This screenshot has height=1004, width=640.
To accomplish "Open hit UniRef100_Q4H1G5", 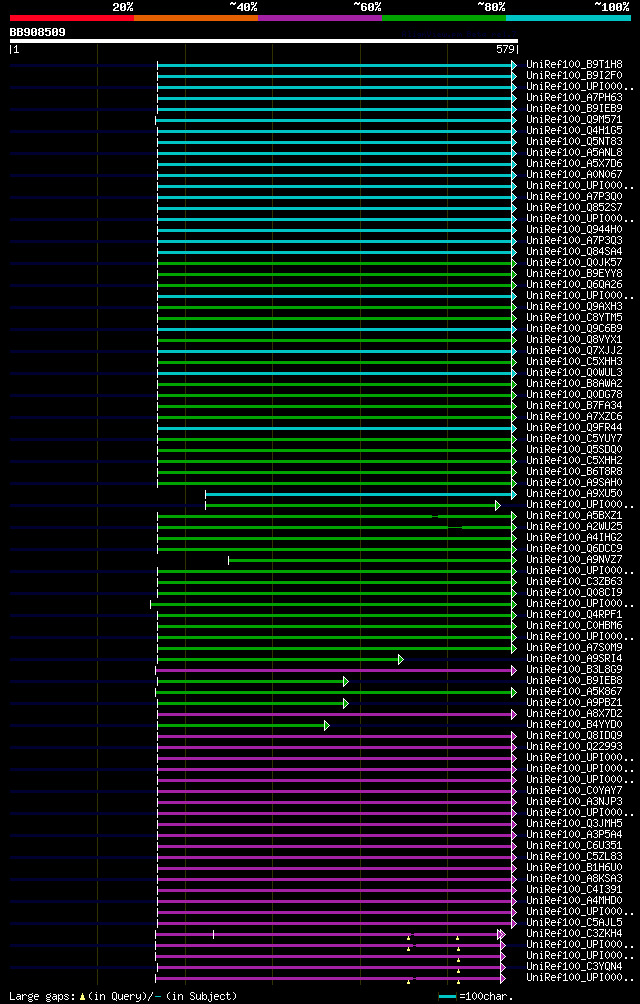I will pyautogui.click(x=574, y=130).
